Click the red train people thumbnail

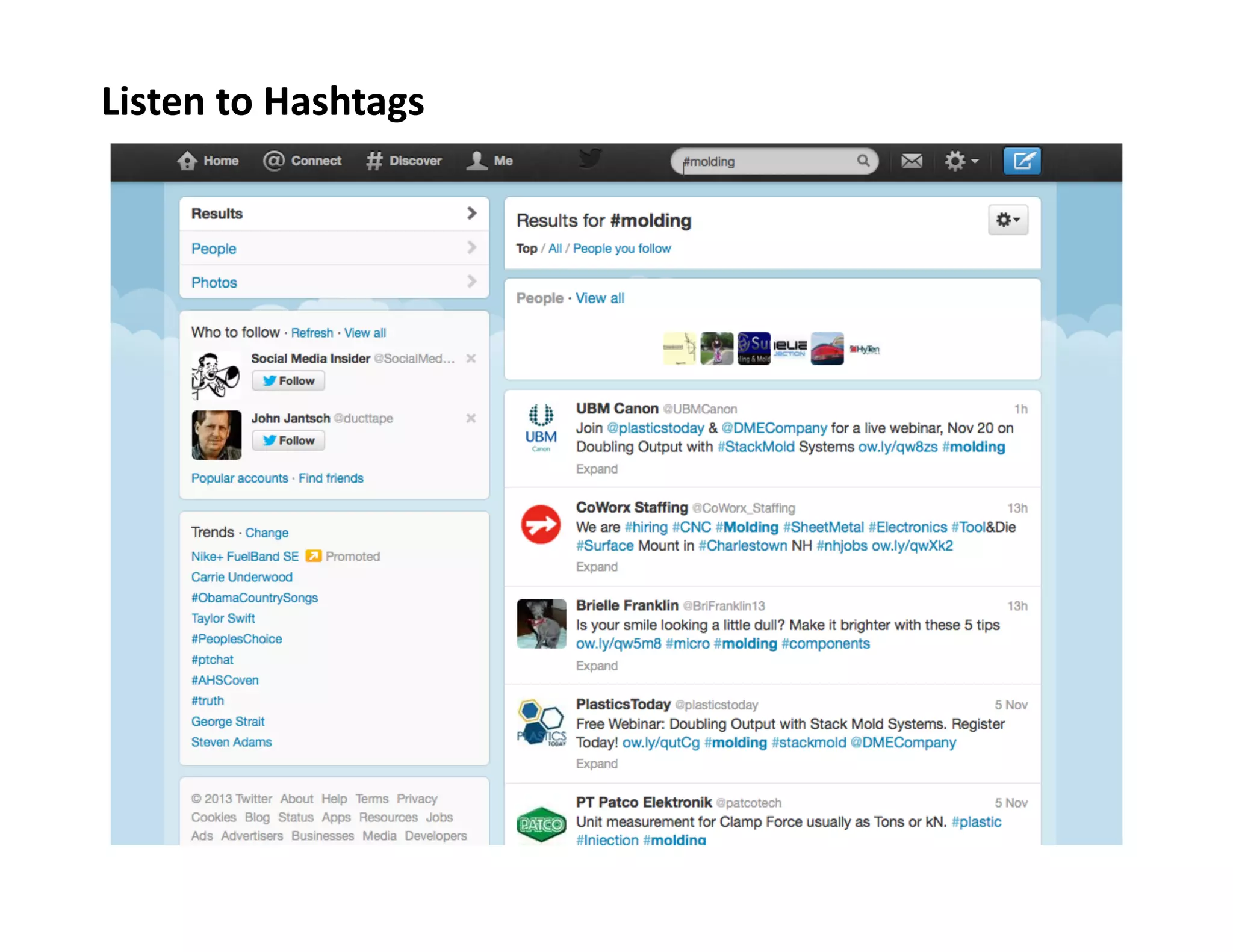(x=827, y=348)
